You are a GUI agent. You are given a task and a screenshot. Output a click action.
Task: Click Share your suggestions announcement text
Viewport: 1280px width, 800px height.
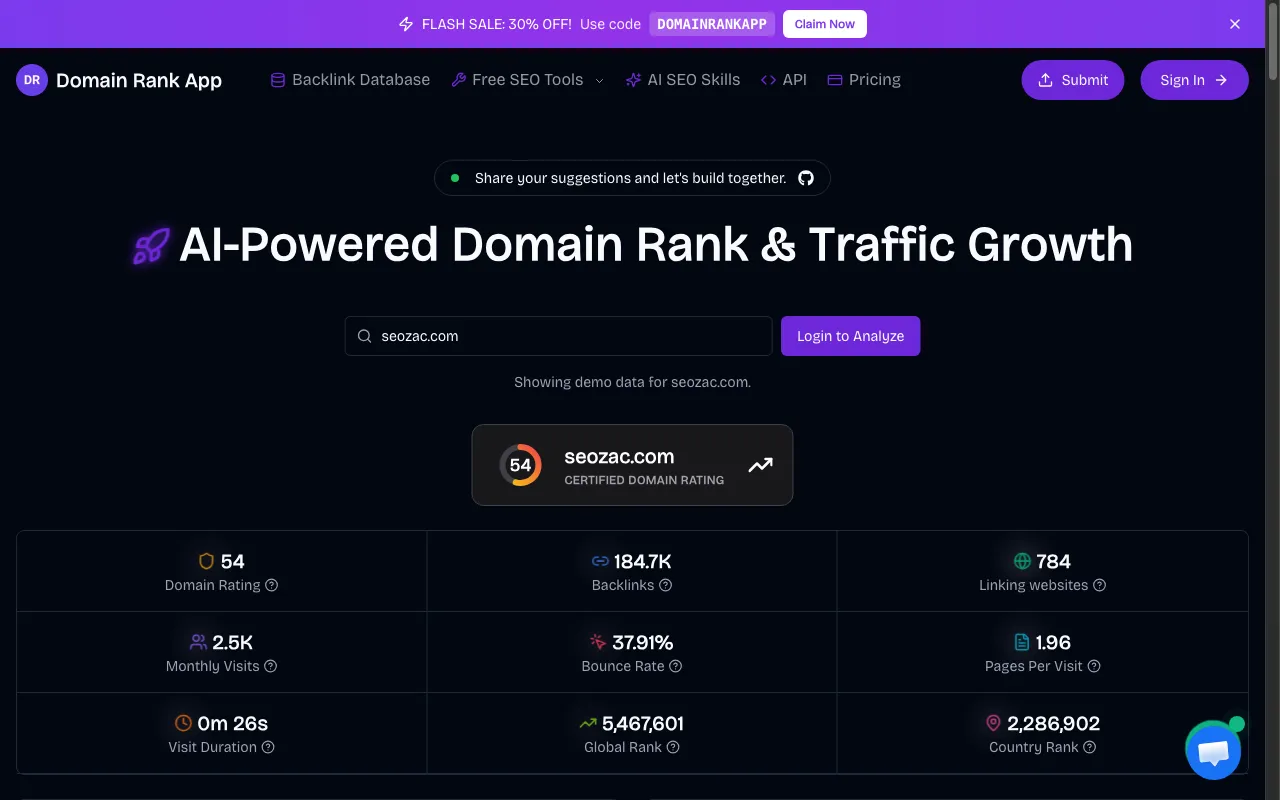pyautogui.click(x=630, y=178)
